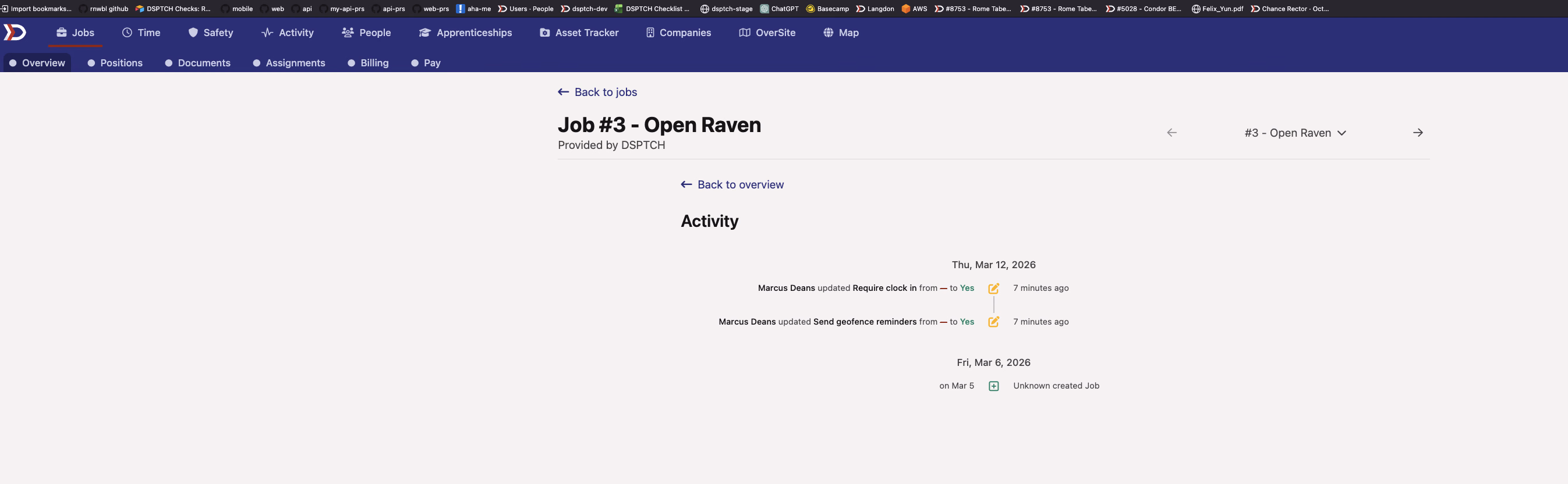Open the aha-me bookmark
This screenshot has width=1568, height=484.
pos(473,9)
